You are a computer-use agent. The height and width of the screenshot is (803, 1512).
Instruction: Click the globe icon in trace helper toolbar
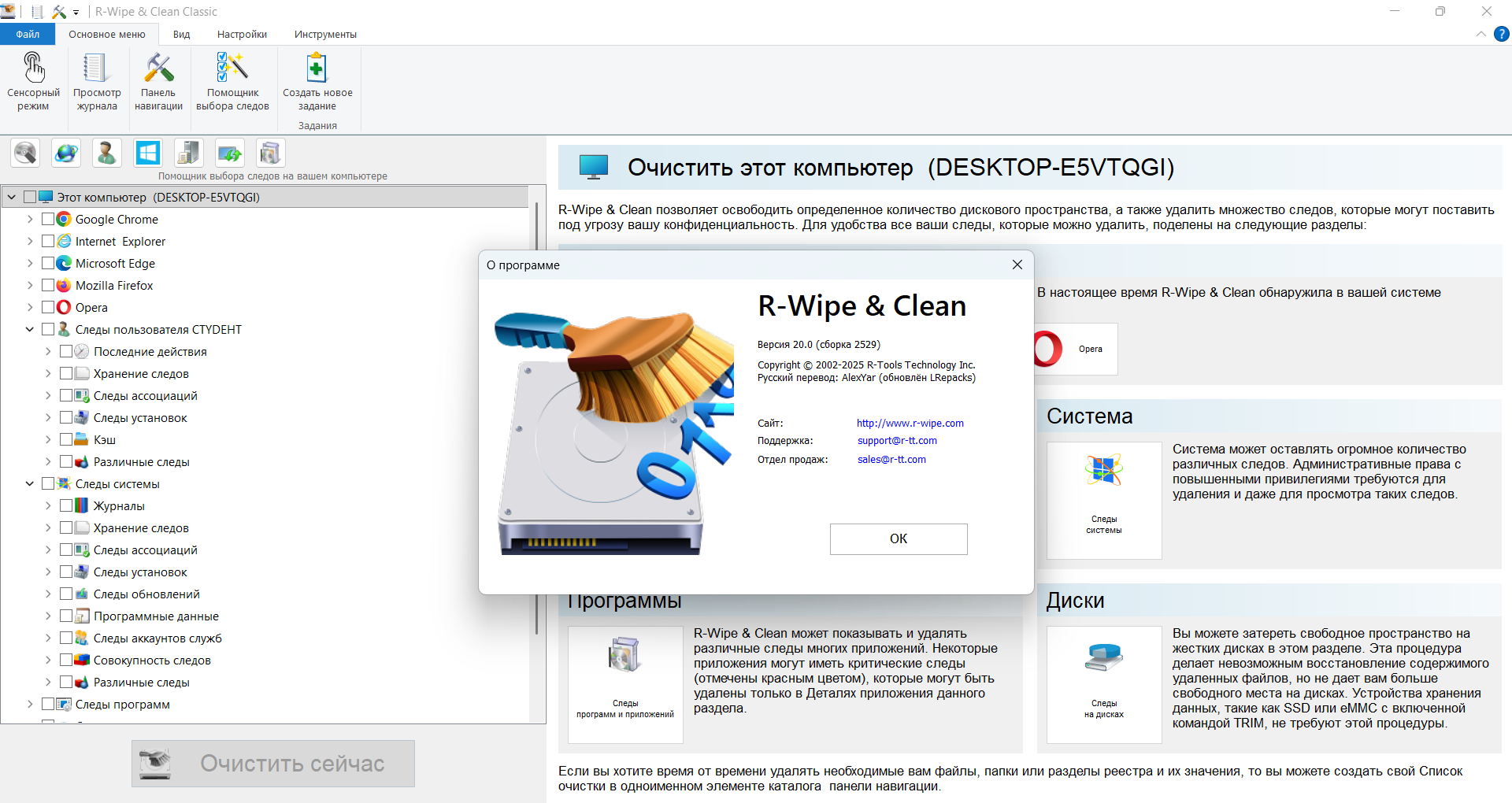coord(66,153)
